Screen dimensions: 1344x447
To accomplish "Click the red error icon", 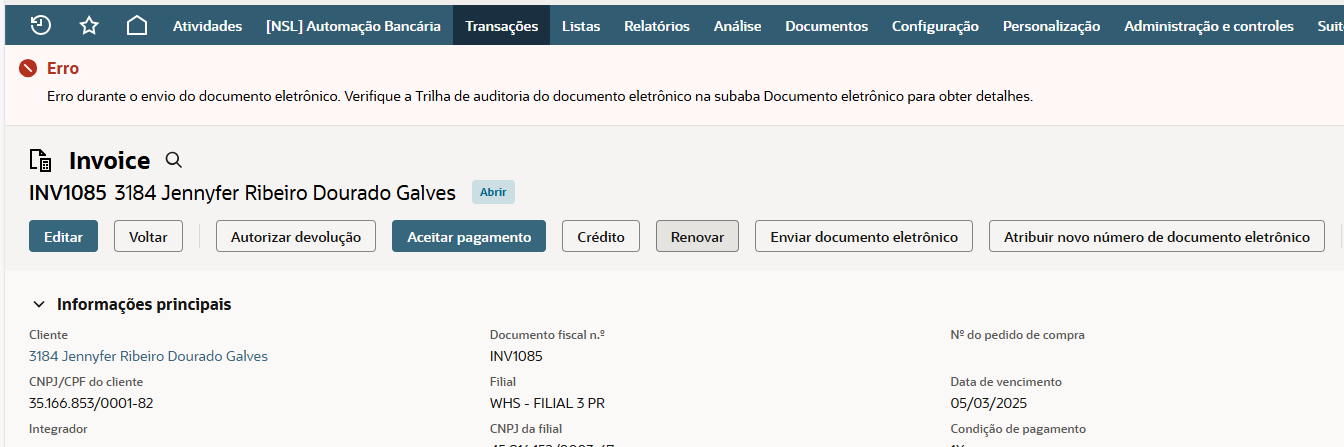I will tap(28, 69).
